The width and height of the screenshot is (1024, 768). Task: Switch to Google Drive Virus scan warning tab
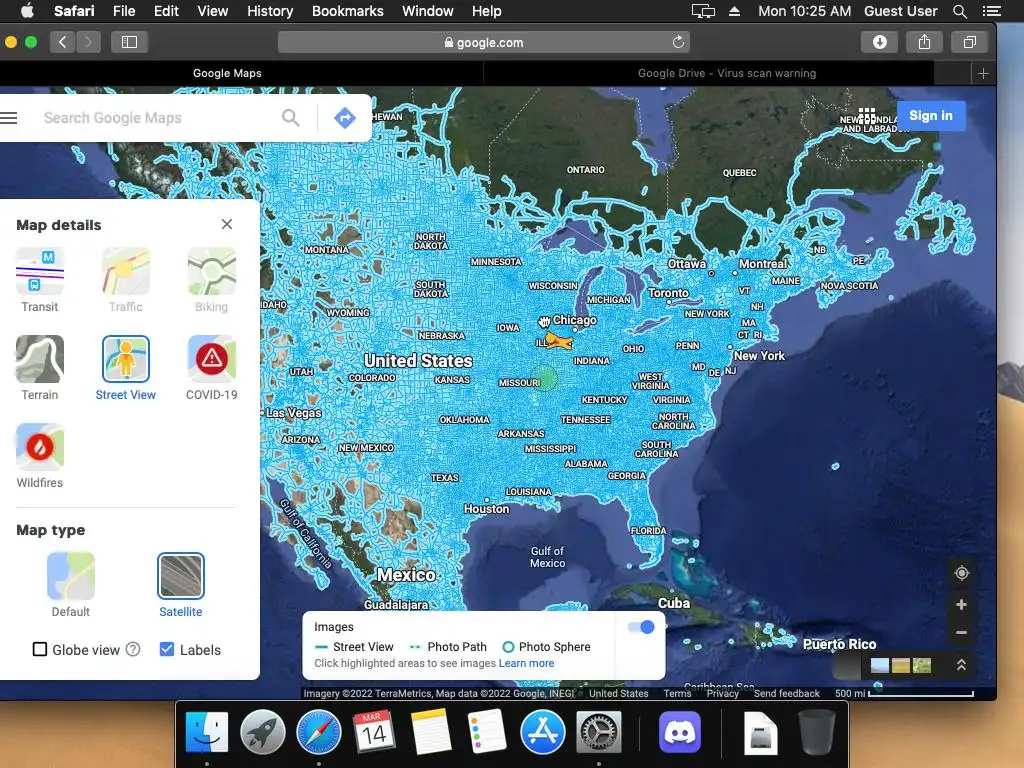(727, 73)
